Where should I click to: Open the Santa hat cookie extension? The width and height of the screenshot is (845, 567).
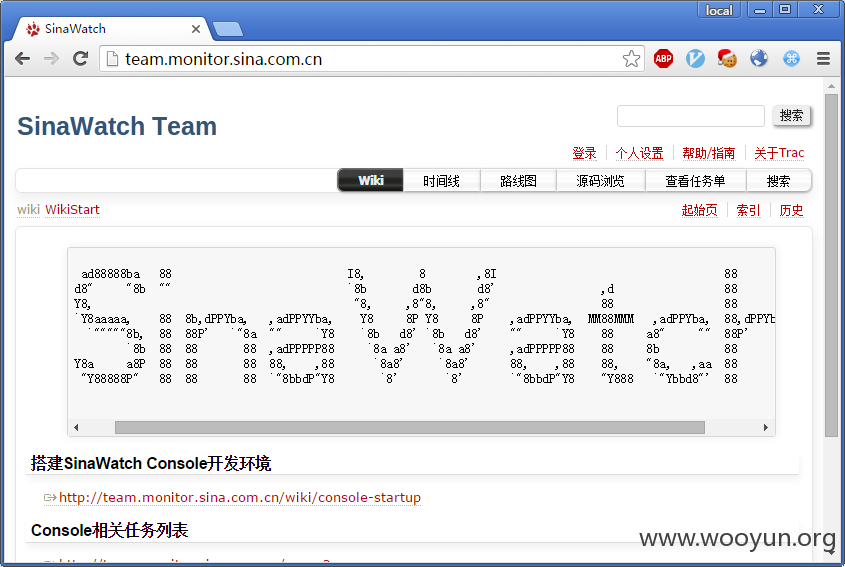[727, 58]
